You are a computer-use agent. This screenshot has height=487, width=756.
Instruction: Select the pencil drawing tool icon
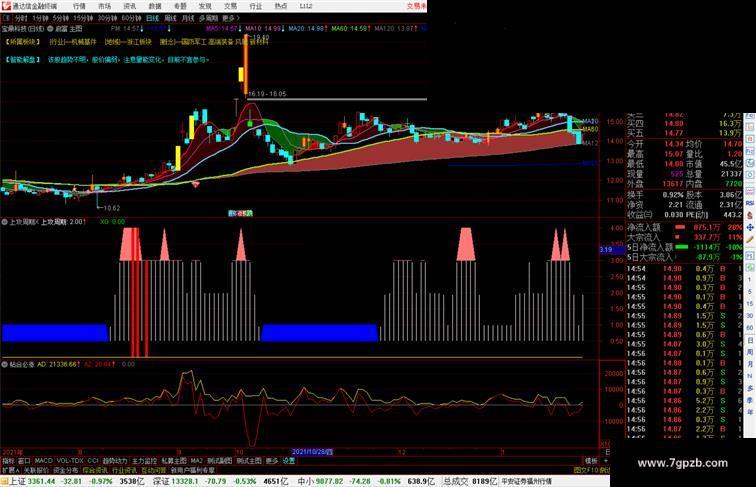click(750, 240)
